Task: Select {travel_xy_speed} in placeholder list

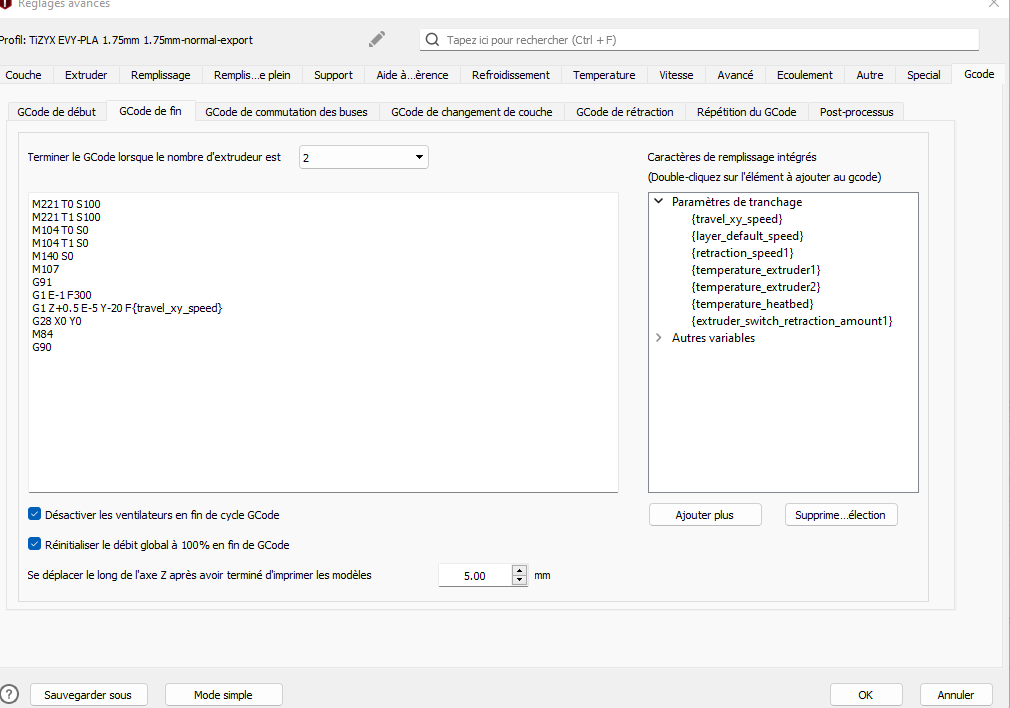Action: point(737,218)
